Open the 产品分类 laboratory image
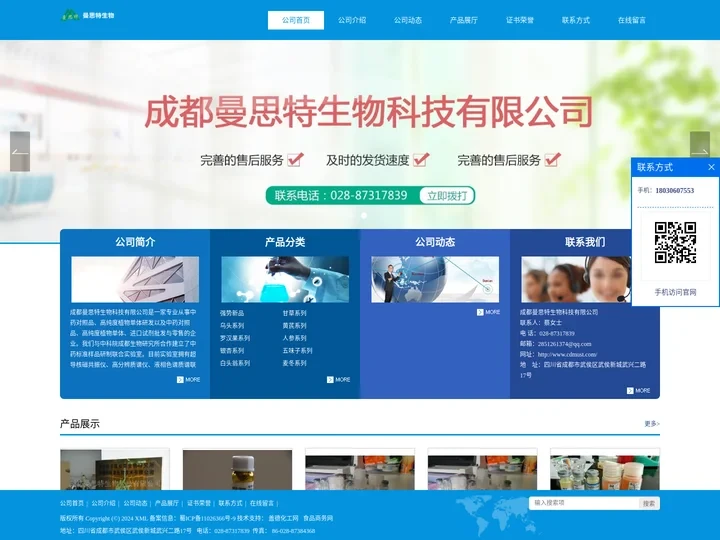The image size is (720, 540). click(x=285, y=279)
